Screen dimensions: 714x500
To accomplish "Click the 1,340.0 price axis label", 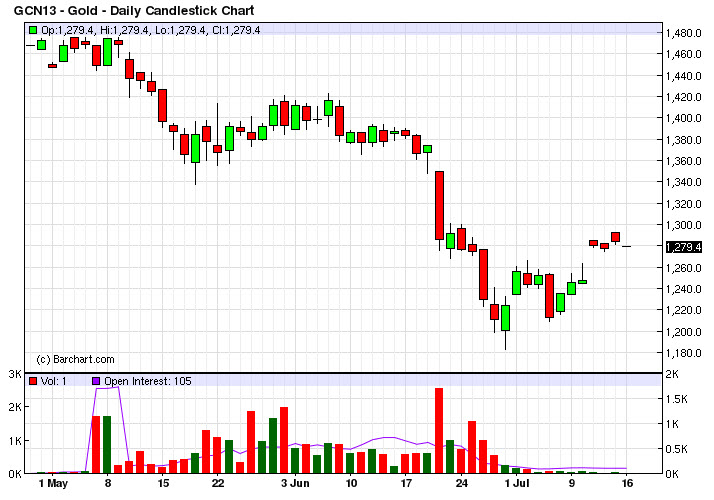I will click(x=683, y=182).
